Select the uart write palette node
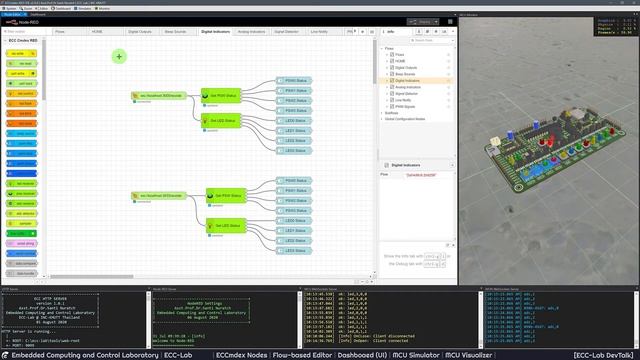Viewport: 640px width, 360px height. tap(22, 73)
